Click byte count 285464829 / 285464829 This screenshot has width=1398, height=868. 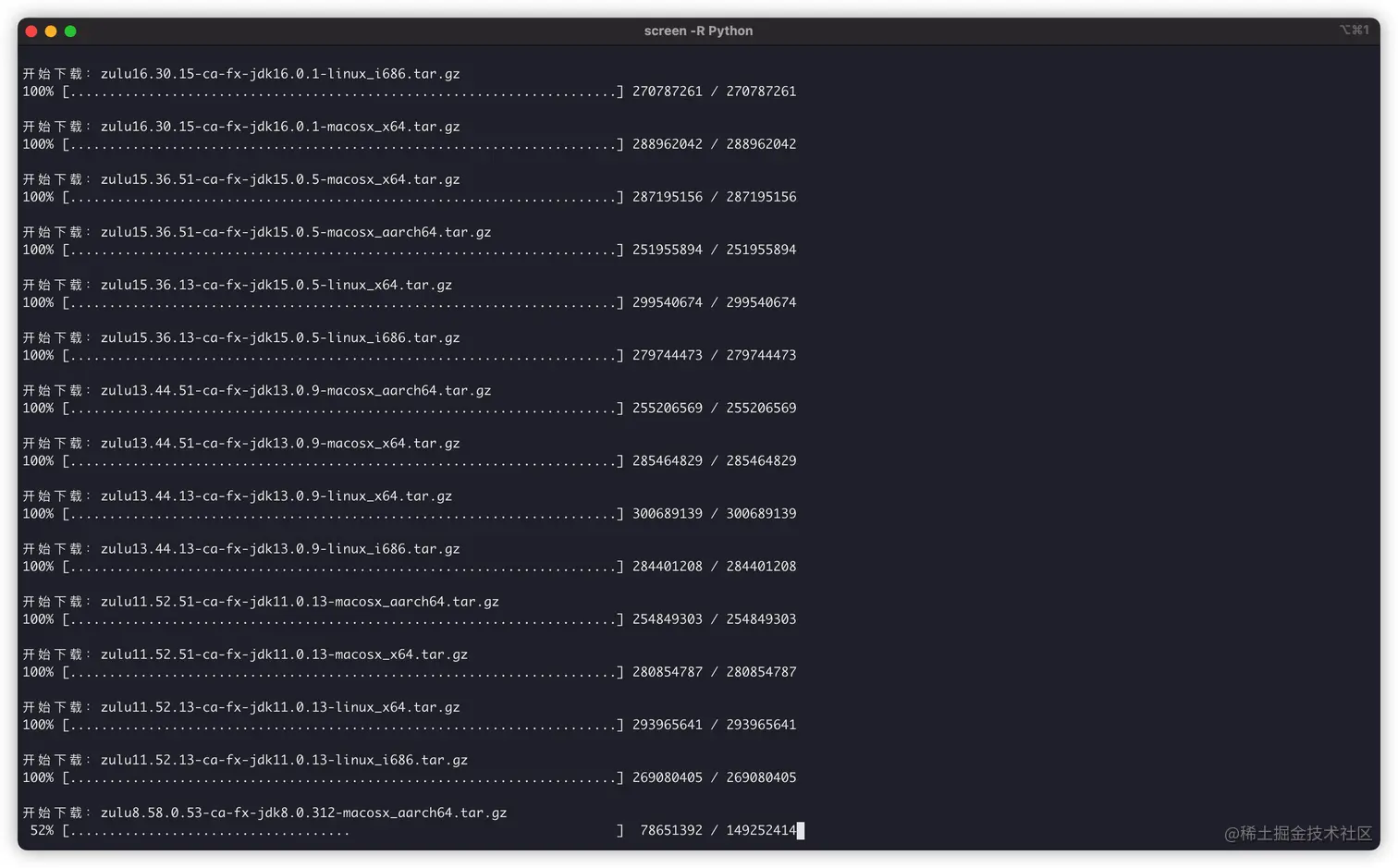pos(714,460)
